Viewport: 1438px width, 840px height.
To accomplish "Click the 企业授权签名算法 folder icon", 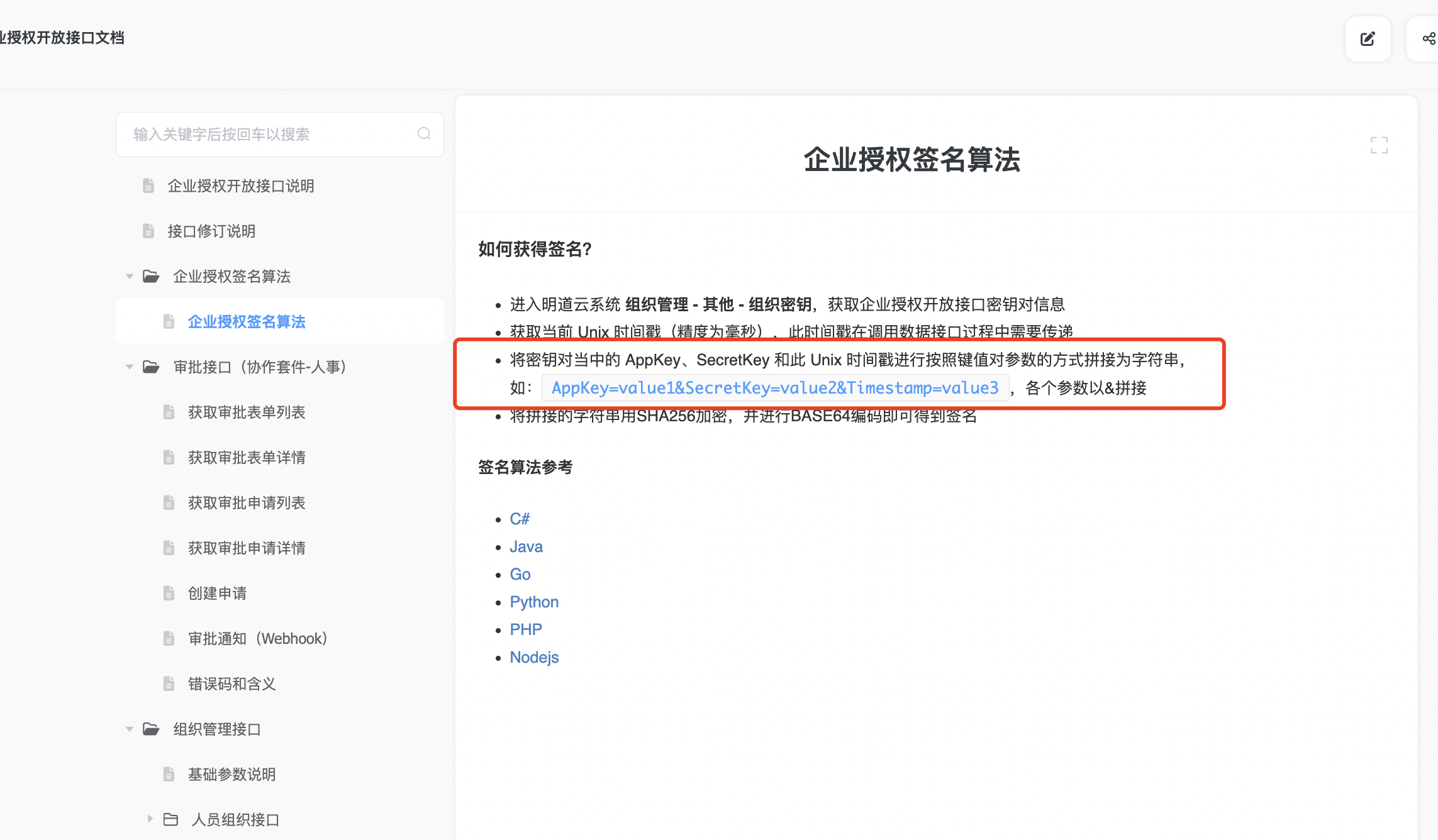I will 151,277.
